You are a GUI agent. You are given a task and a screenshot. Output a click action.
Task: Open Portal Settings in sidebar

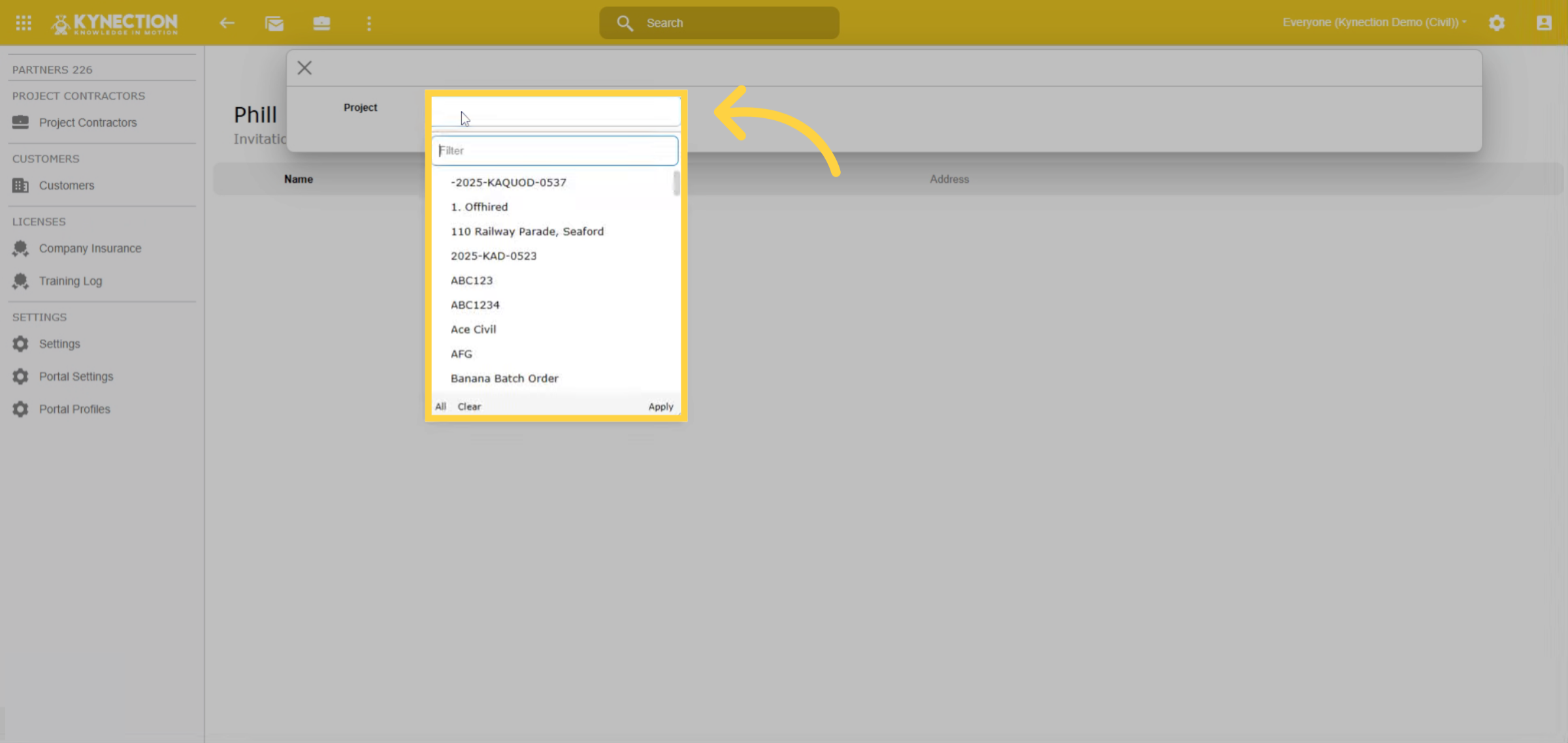(76, 376)
